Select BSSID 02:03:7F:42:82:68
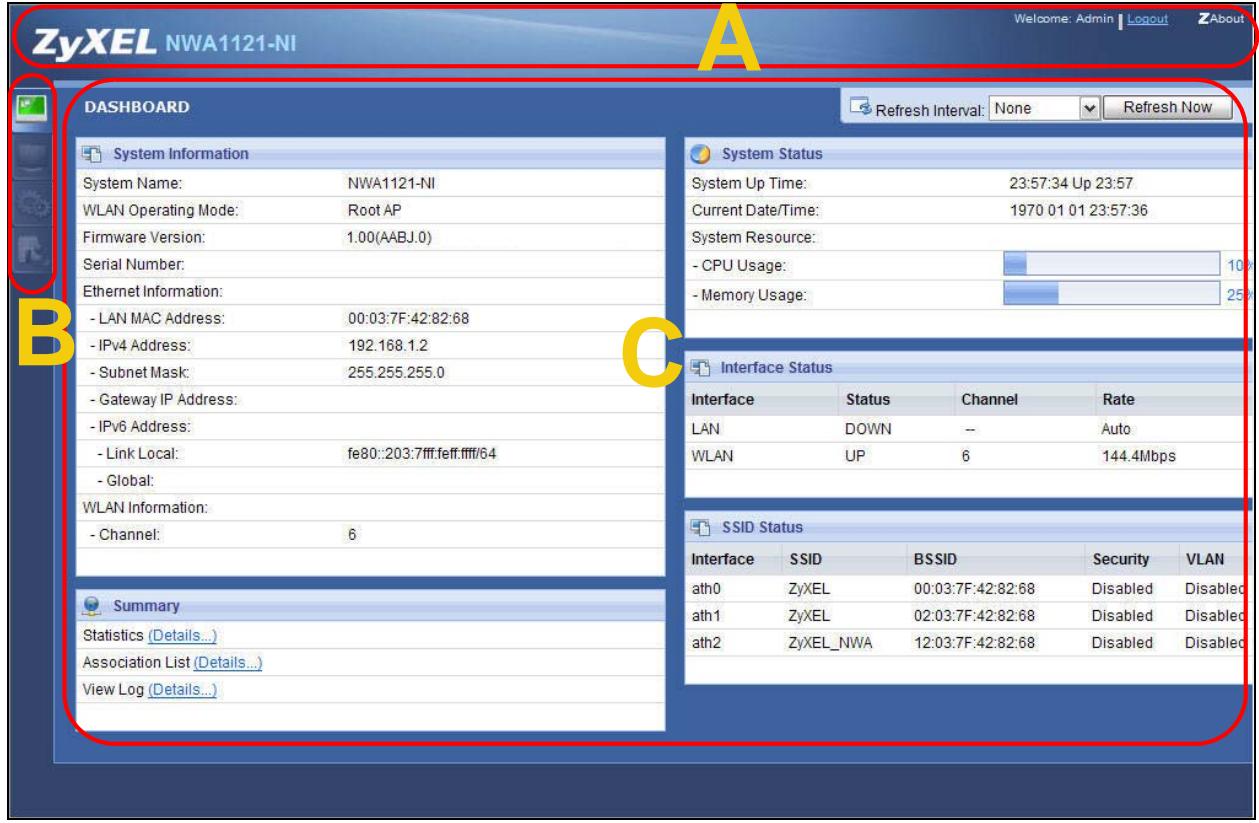Screen dimensions: 1259x823 point(974,614)
